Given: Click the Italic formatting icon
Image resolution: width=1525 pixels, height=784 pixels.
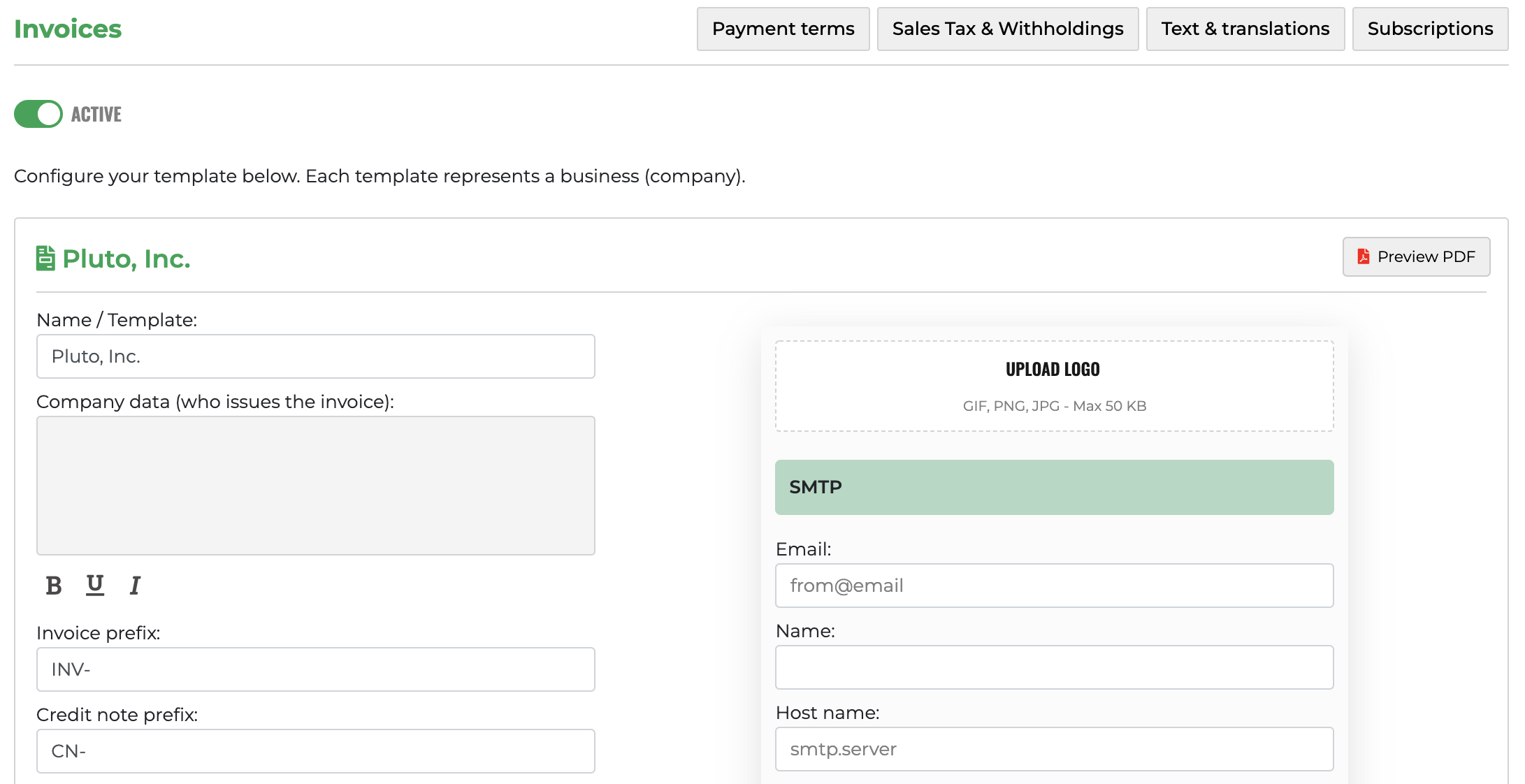Looking at the screenshot, I should click(x=135, y=586).
